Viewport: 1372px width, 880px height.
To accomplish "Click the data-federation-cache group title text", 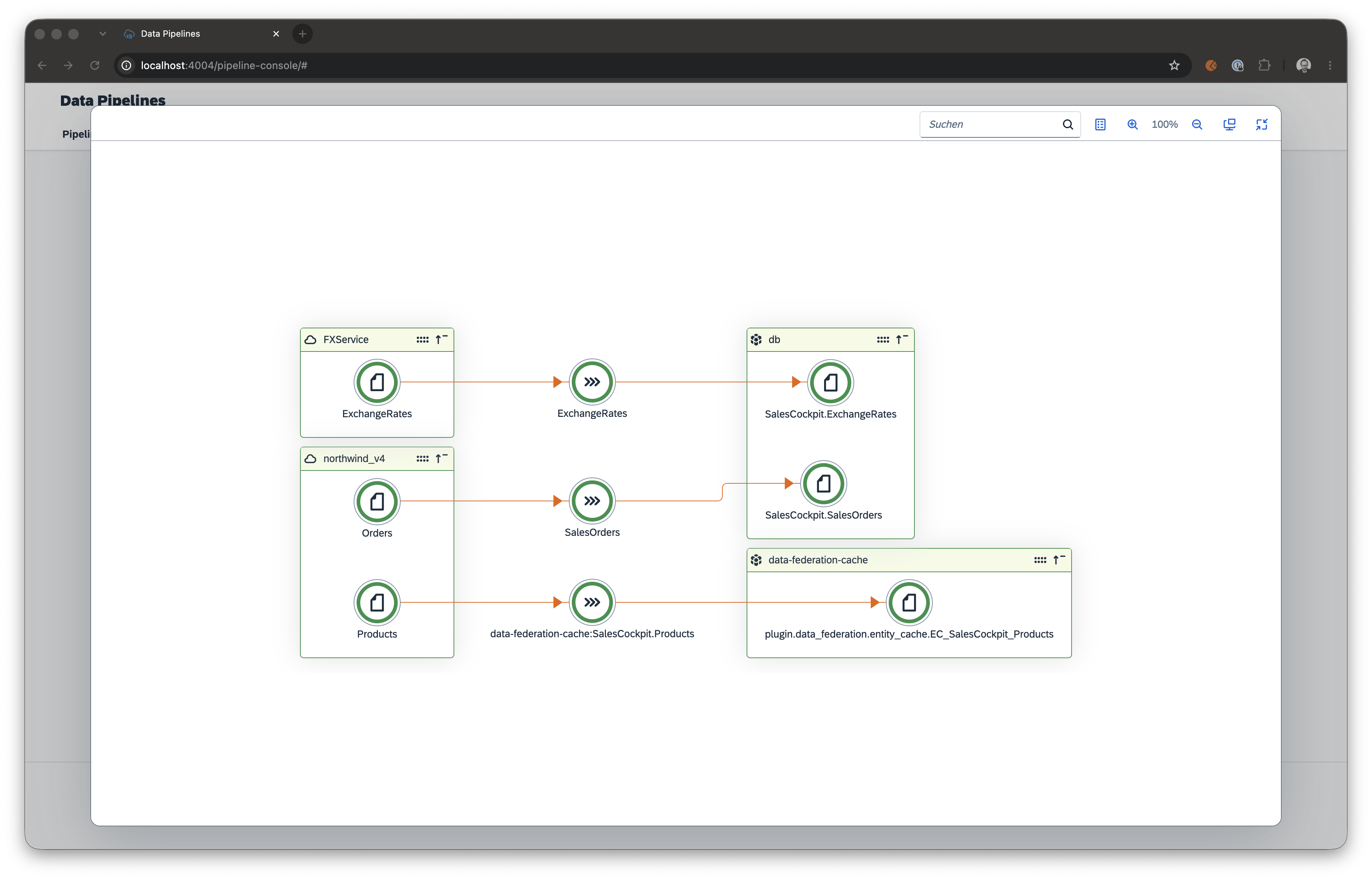I will pos(817,560).
